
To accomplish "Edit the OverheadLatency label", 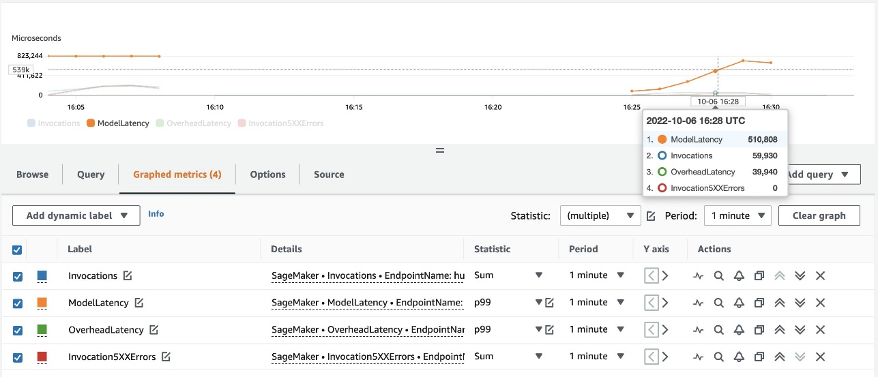I will (154, 330).
